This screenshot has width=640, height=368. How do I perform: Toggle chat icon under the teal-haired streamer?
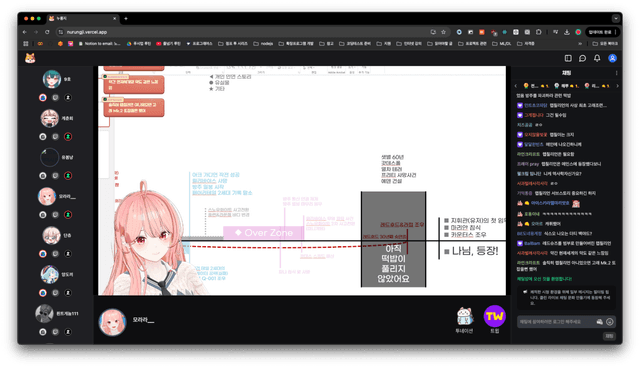(x=56, y=98)
